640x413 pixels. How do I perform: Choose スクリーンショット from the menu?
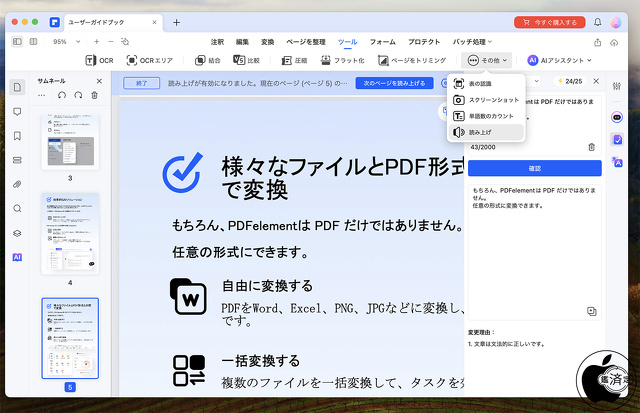486,100
